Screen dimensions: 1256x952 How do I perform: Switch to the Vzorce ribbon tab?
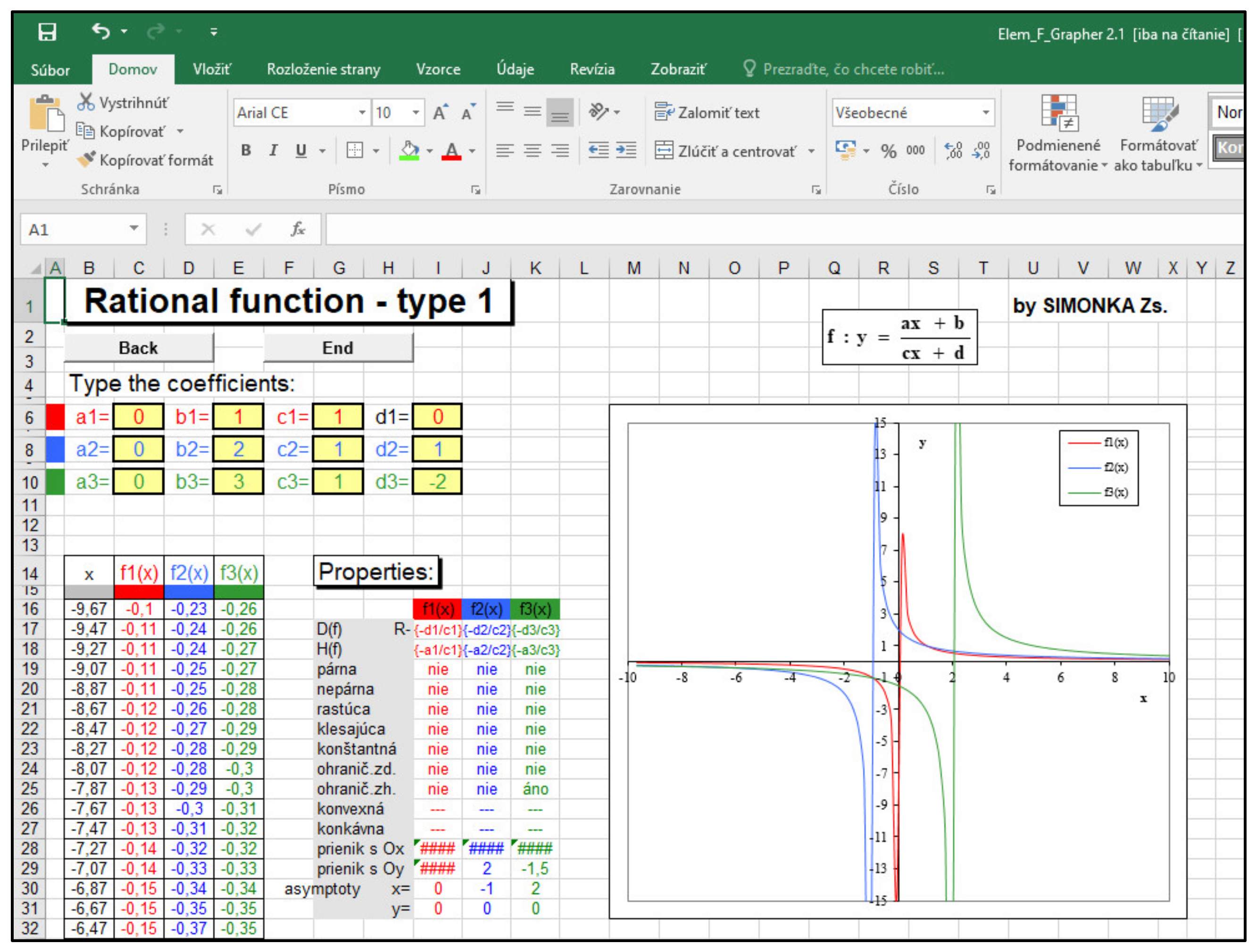(x=438, y=69)
